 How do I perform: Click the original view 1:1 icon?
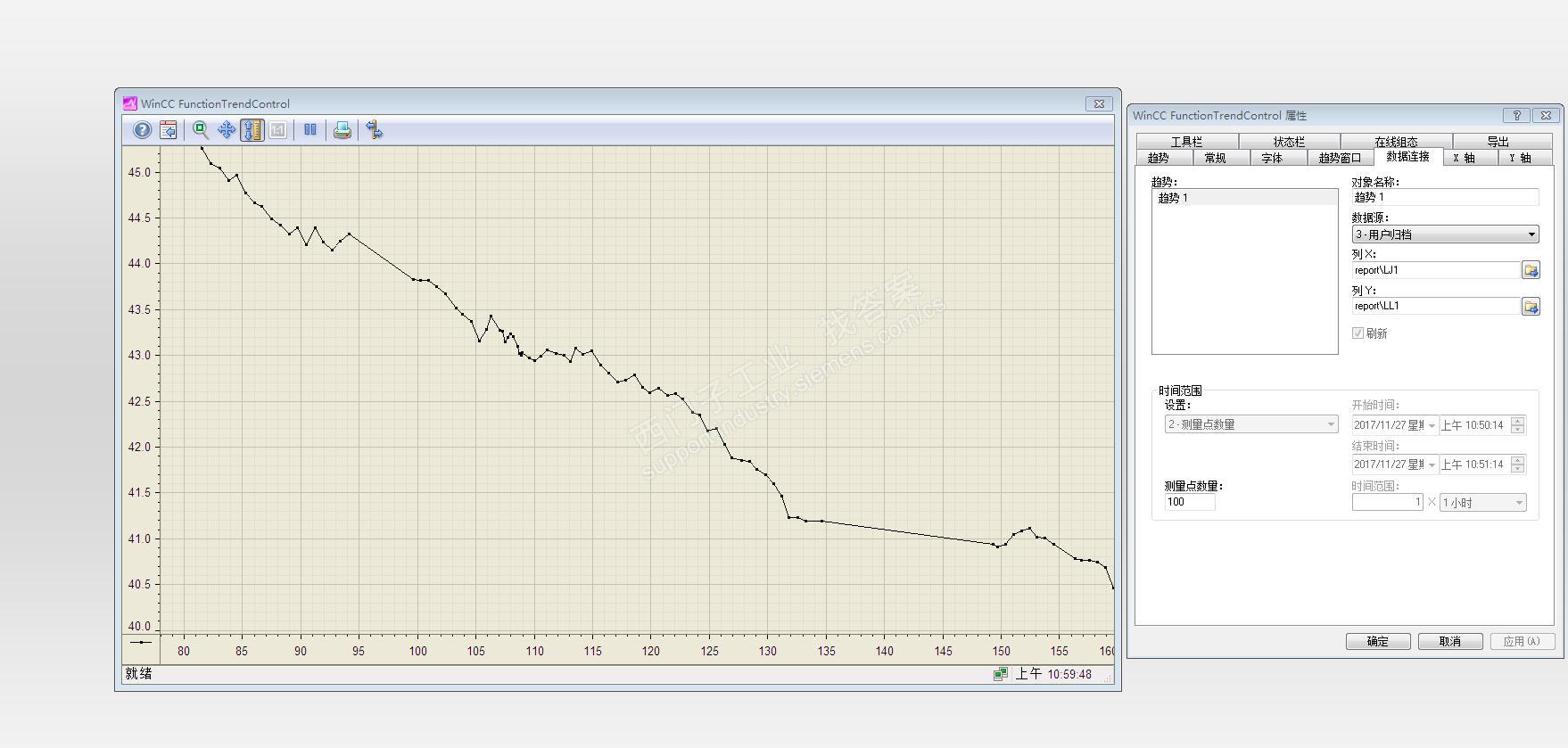coord(278,130)
